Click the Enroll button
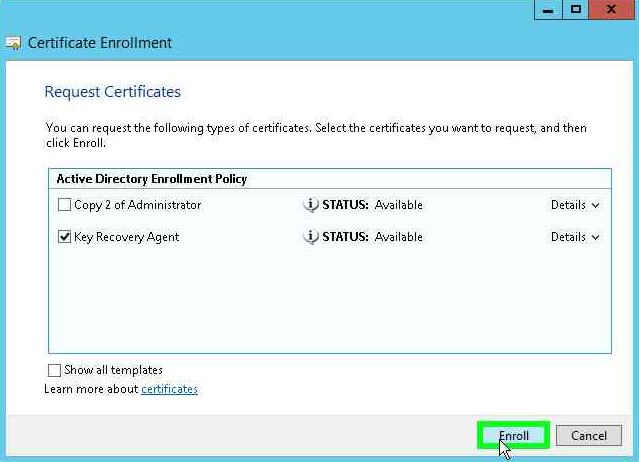The height and width of the screenshot is (462, 639). (x=513, y=436)
